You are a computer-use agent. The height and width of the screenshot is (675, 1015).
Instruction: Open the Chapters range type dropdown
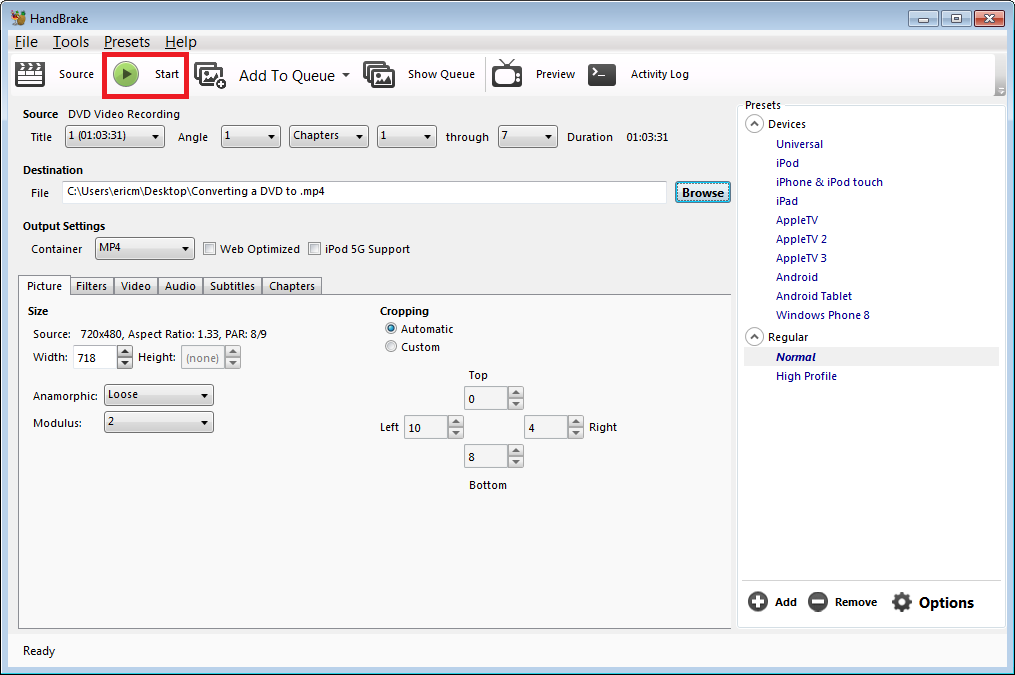pyautogui.click(x=329, y=137)
